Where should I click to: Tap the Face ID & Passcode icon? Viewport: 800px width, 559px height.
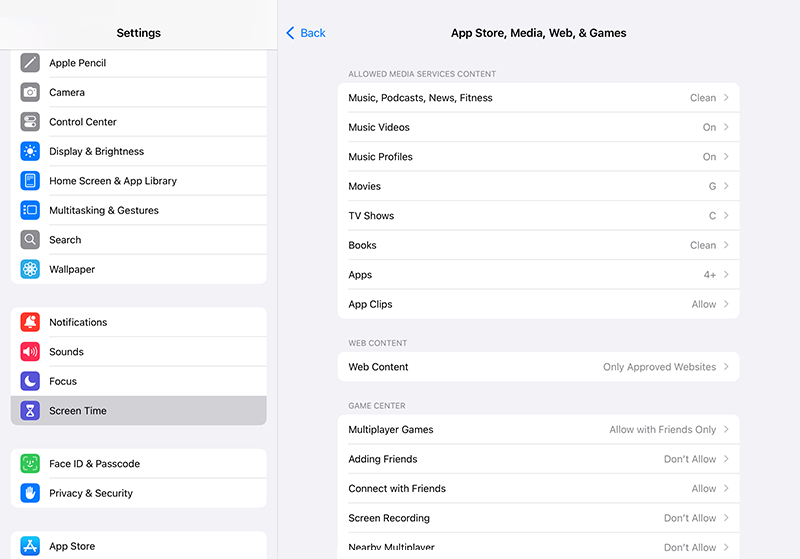pyautogui.click(x=30, y=464)
